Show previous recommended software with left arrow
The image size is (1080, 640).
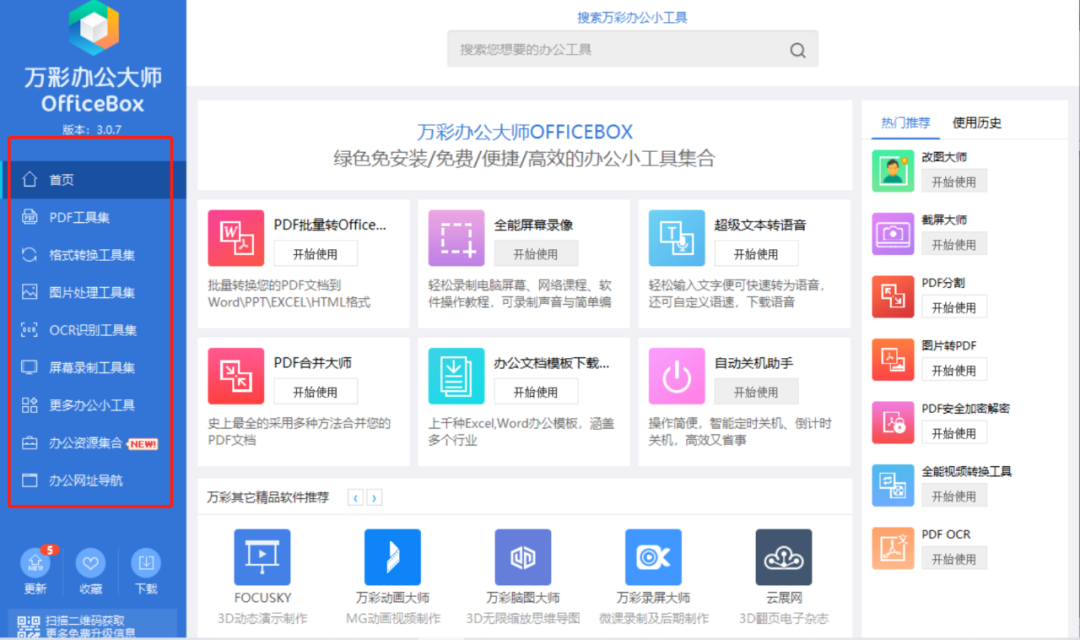tap(355, 497)
